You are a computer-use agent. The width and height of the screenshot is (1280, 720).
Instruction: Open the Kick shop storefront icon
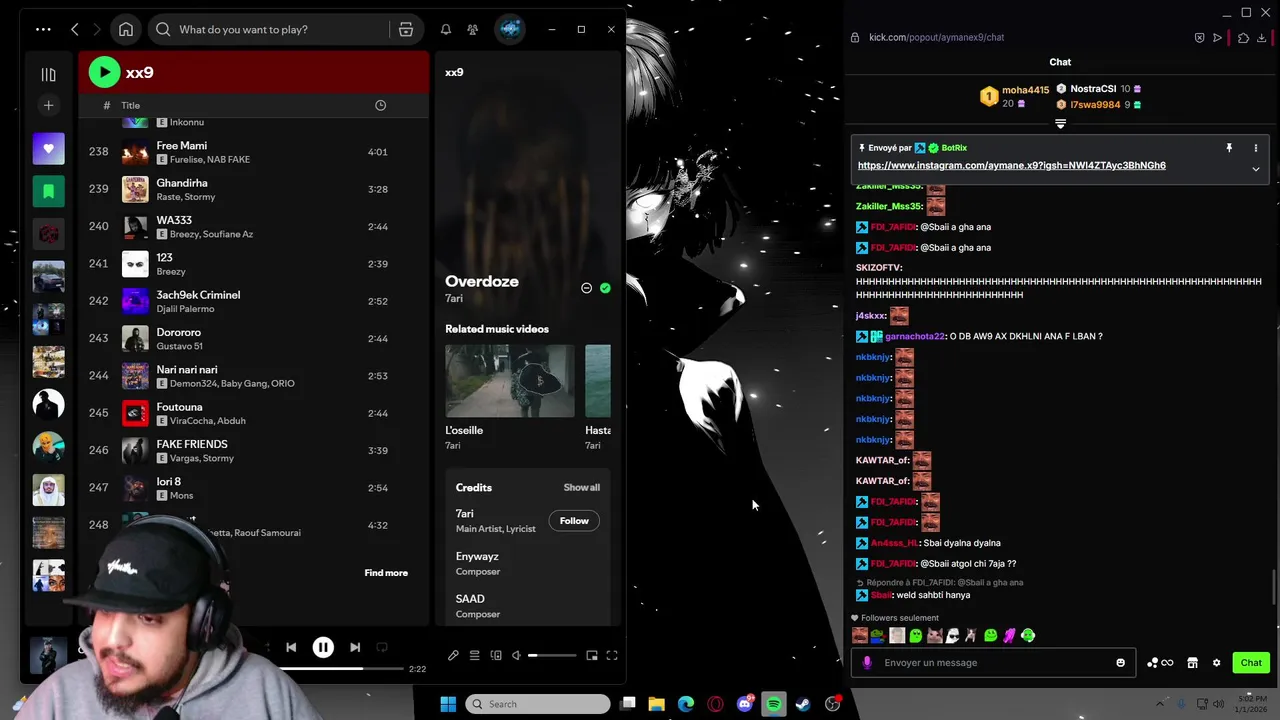click(1192, 663)
